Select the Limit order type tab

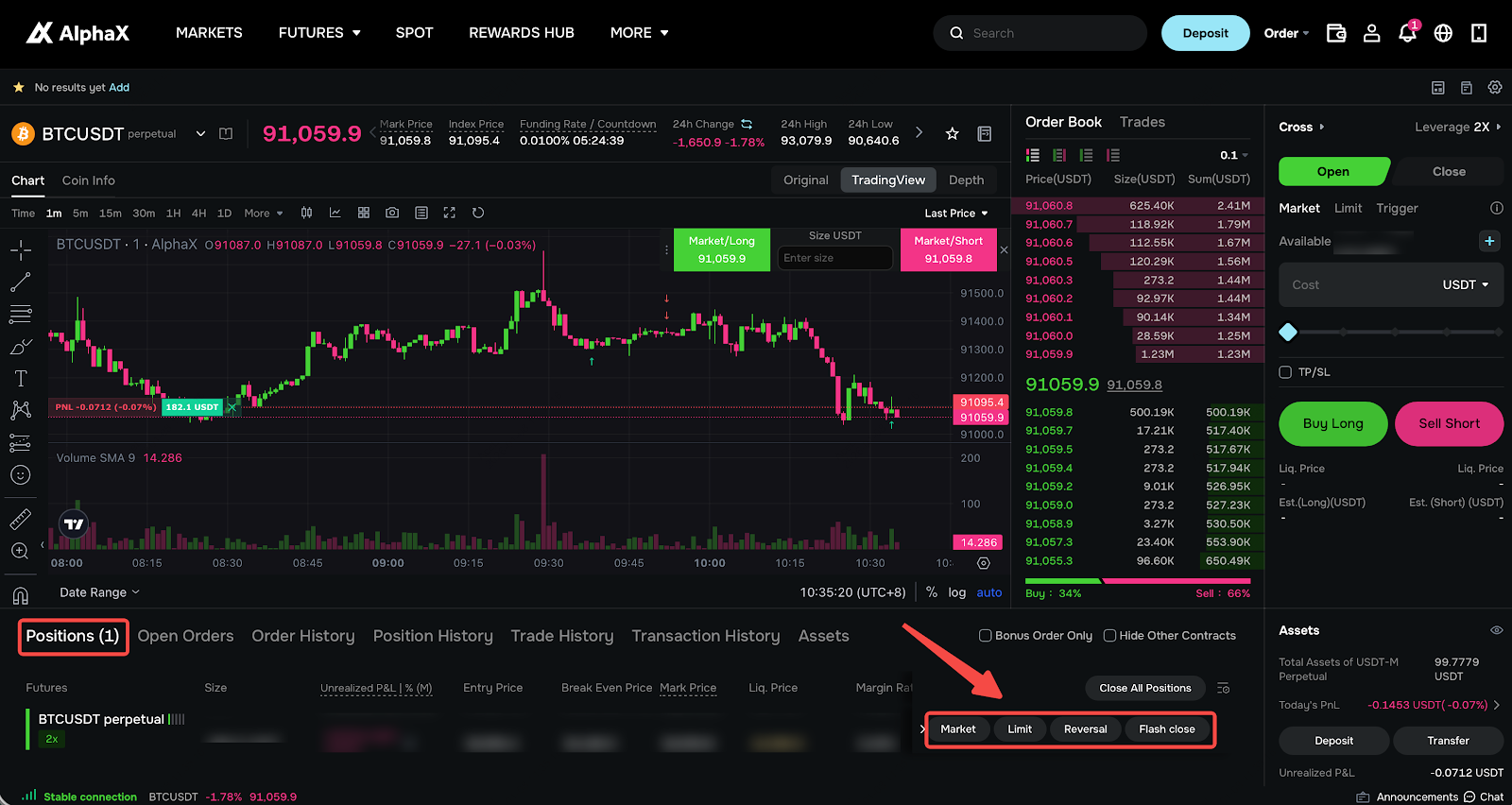[x=1349, y=208]
